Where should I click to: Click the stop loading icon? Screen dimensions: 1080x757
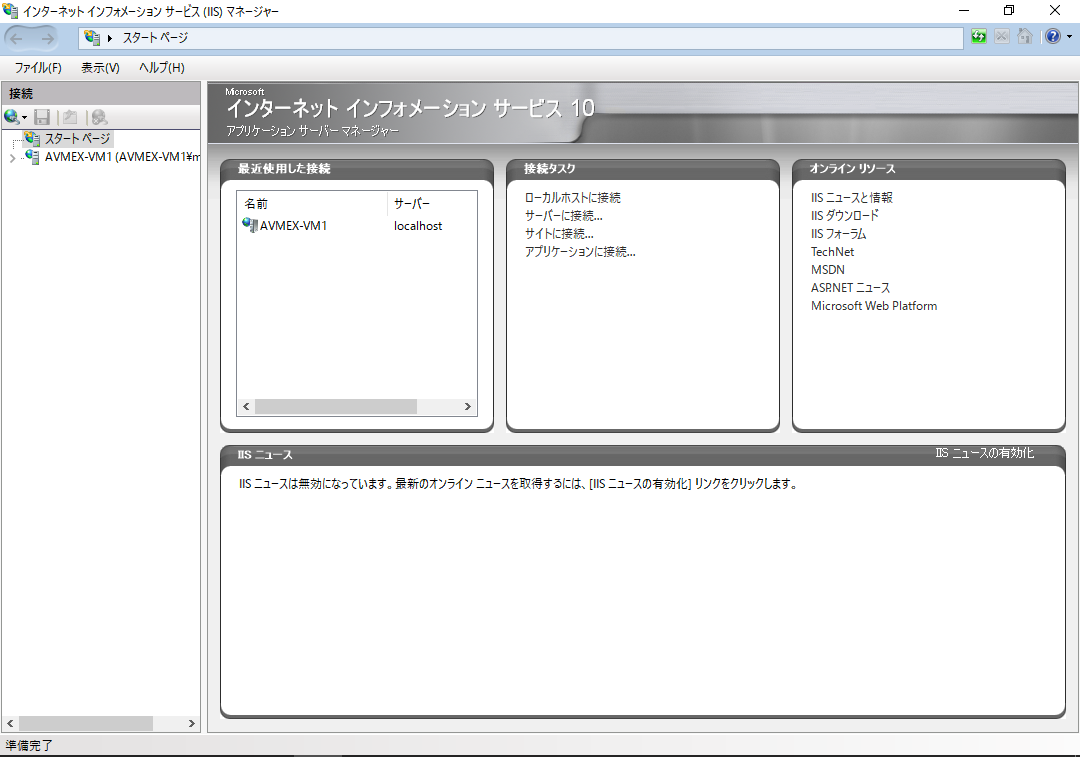1002,37
